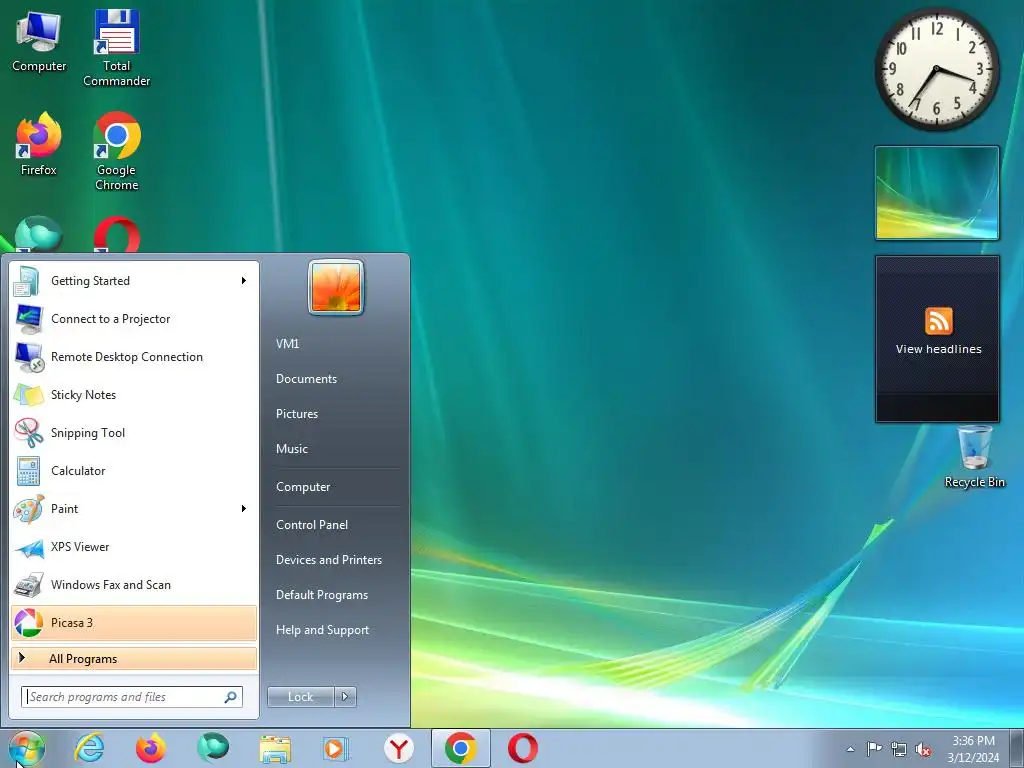Select the Computer desktop icon

[x=39, y=42]
